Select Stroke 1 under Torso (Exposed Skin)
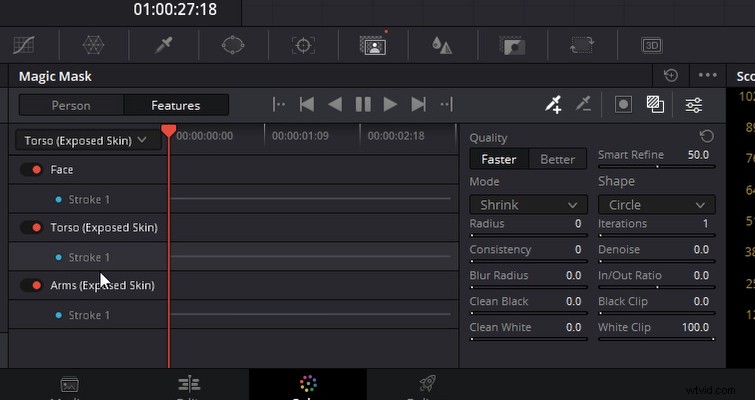Image resolution: width=755 pixels, height=400 pixels. click(x=89, y=257)
